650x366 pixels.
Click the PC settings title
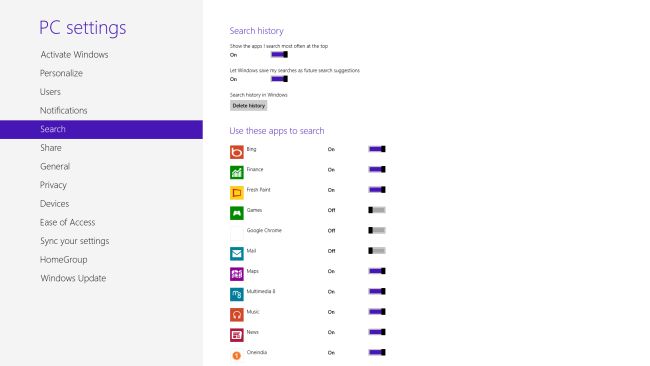(x=82, y=28)
